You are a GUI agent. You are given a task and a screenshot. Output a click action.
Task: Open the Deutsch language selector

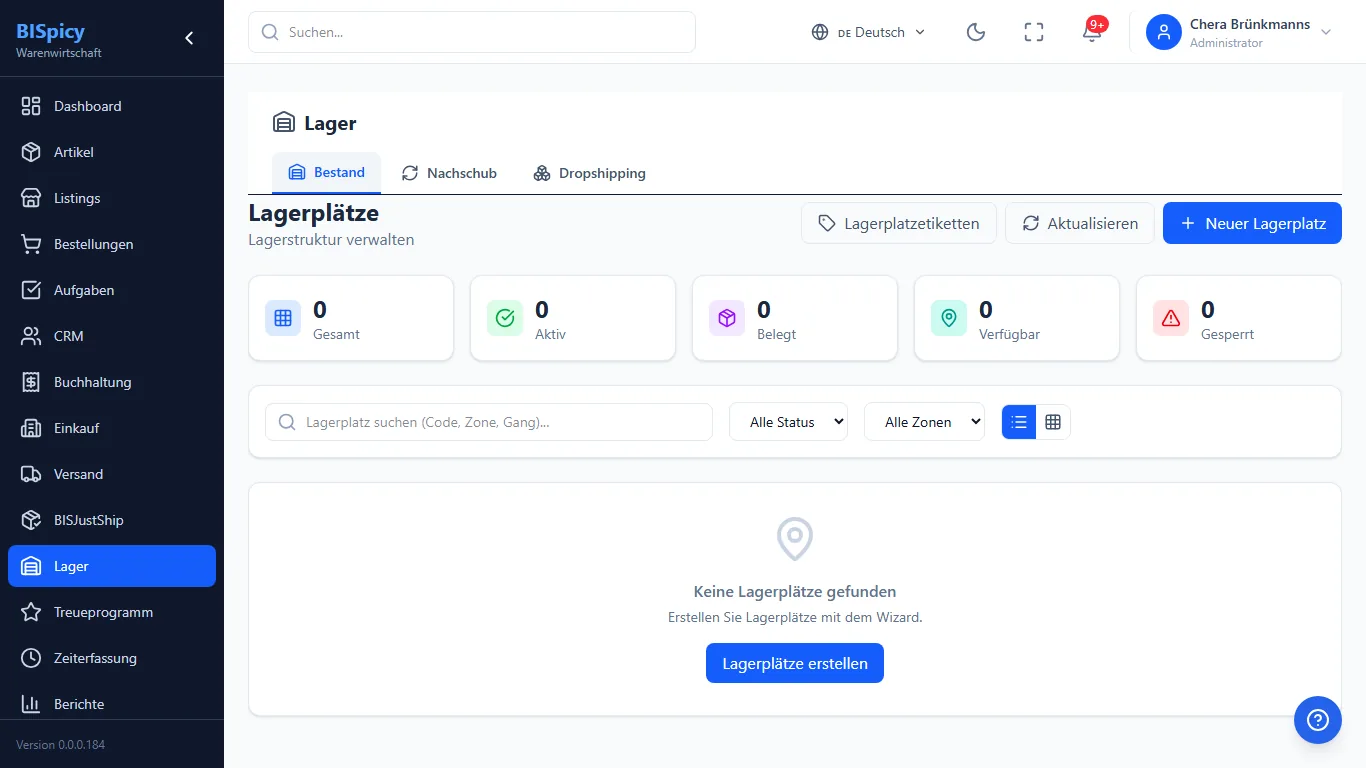868,32
